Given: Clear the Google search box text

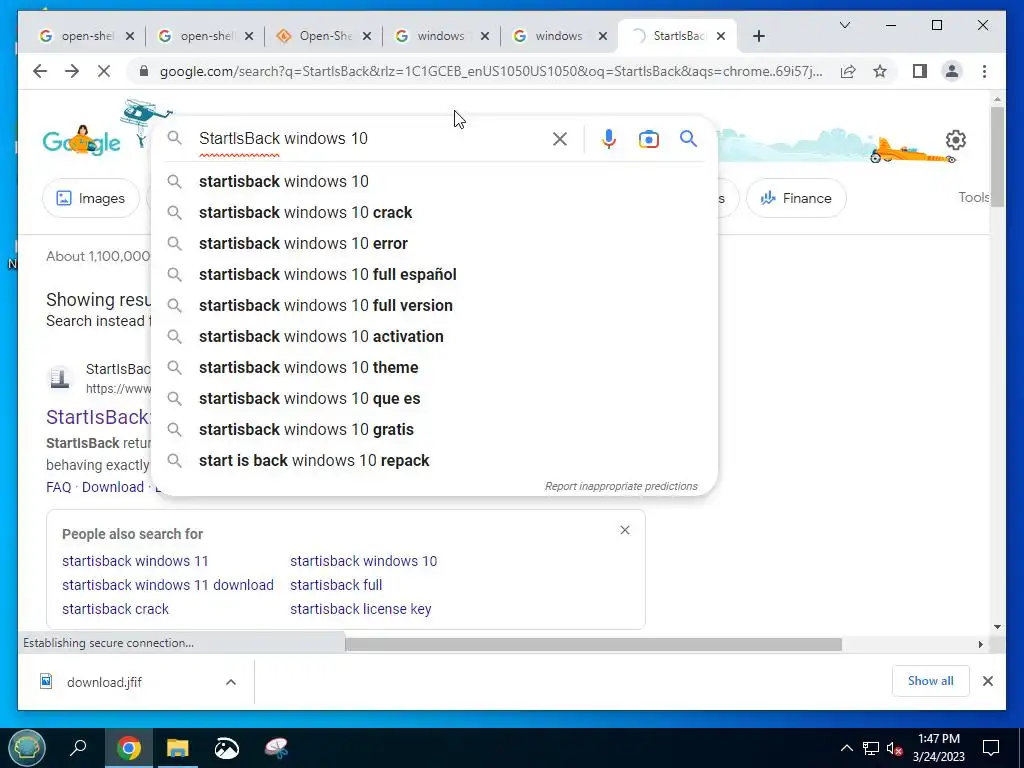Looking at the screenshot, I should [560, 138].
